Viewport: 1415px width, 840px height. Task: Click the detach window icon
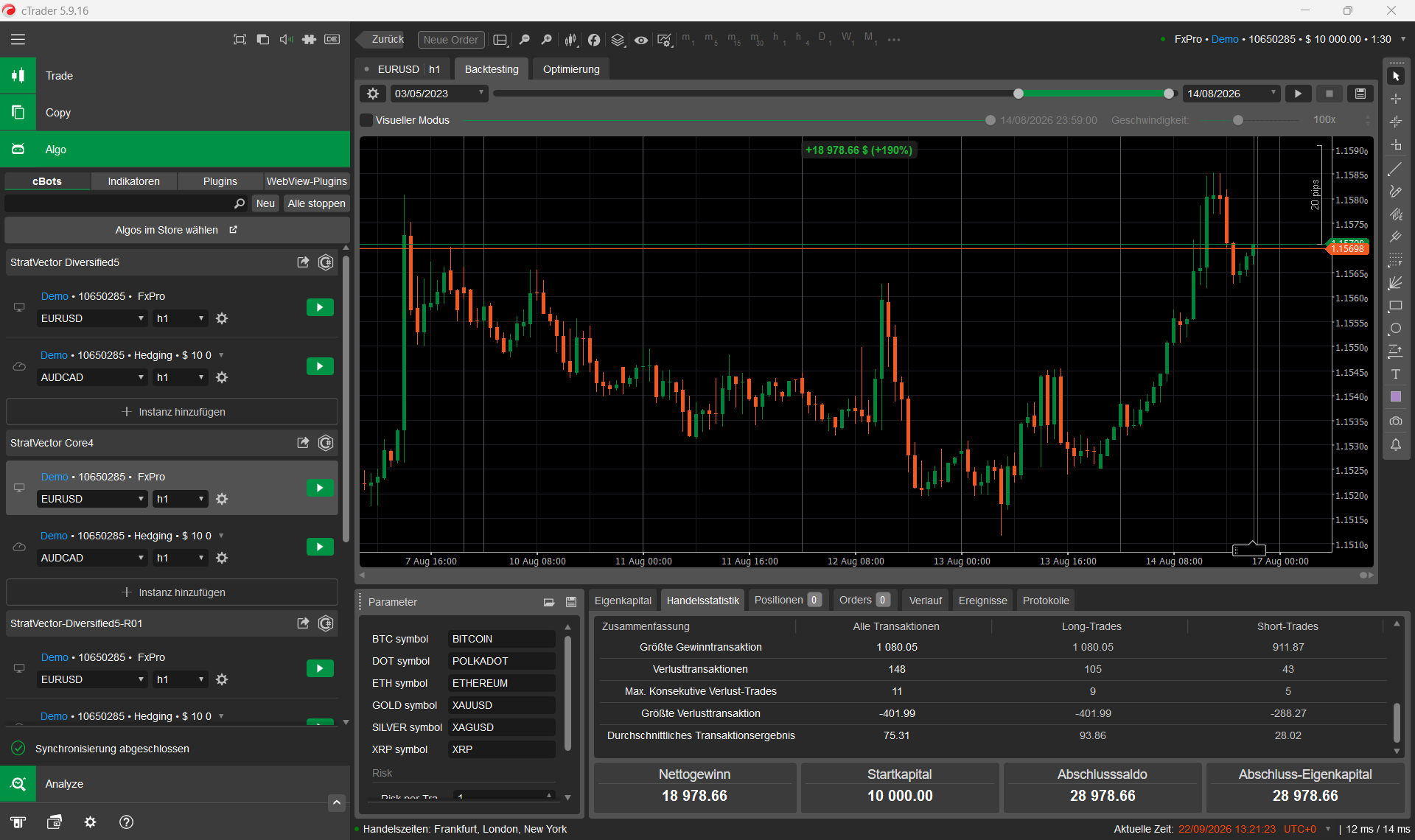(263, 39)
